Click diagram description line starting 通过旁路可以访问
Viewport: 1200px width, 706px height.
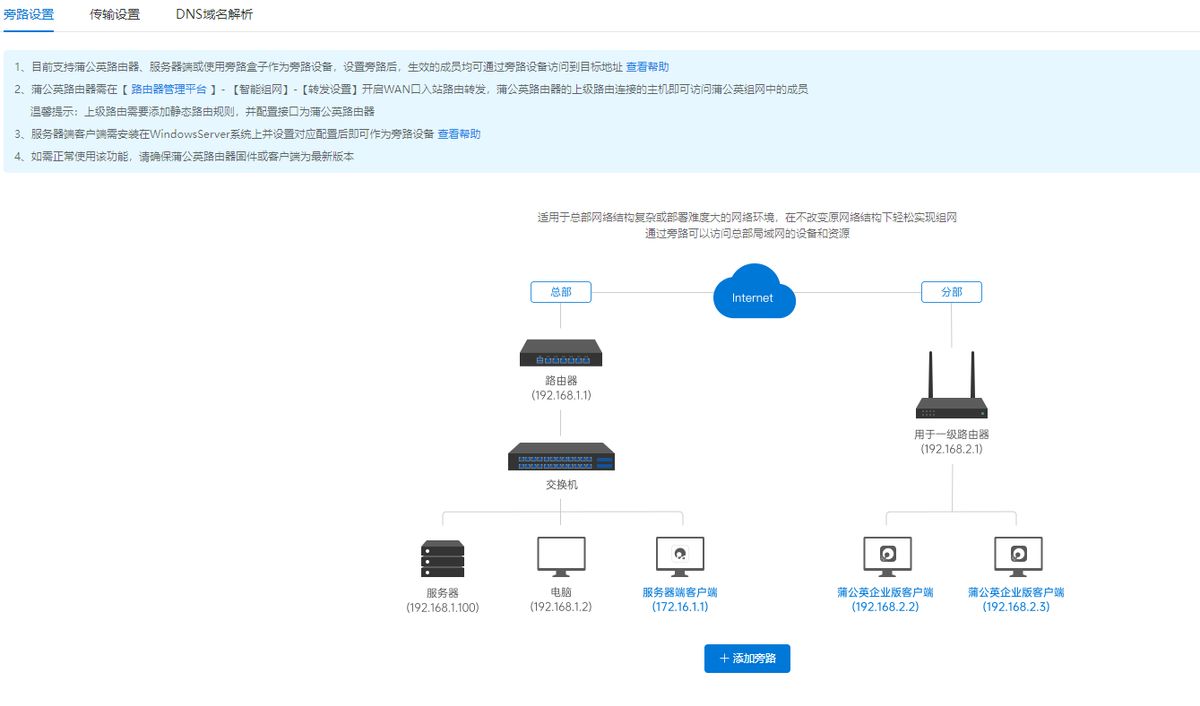[748, 233]
